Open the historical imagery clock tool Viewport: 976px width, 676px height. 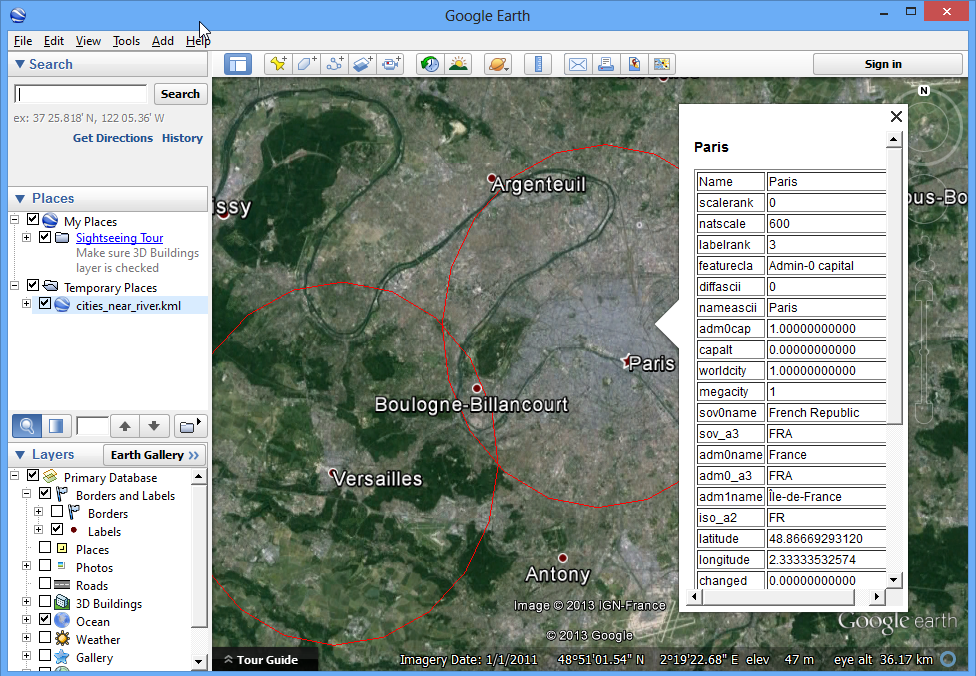pyautogui.click(x=430, y=64)
